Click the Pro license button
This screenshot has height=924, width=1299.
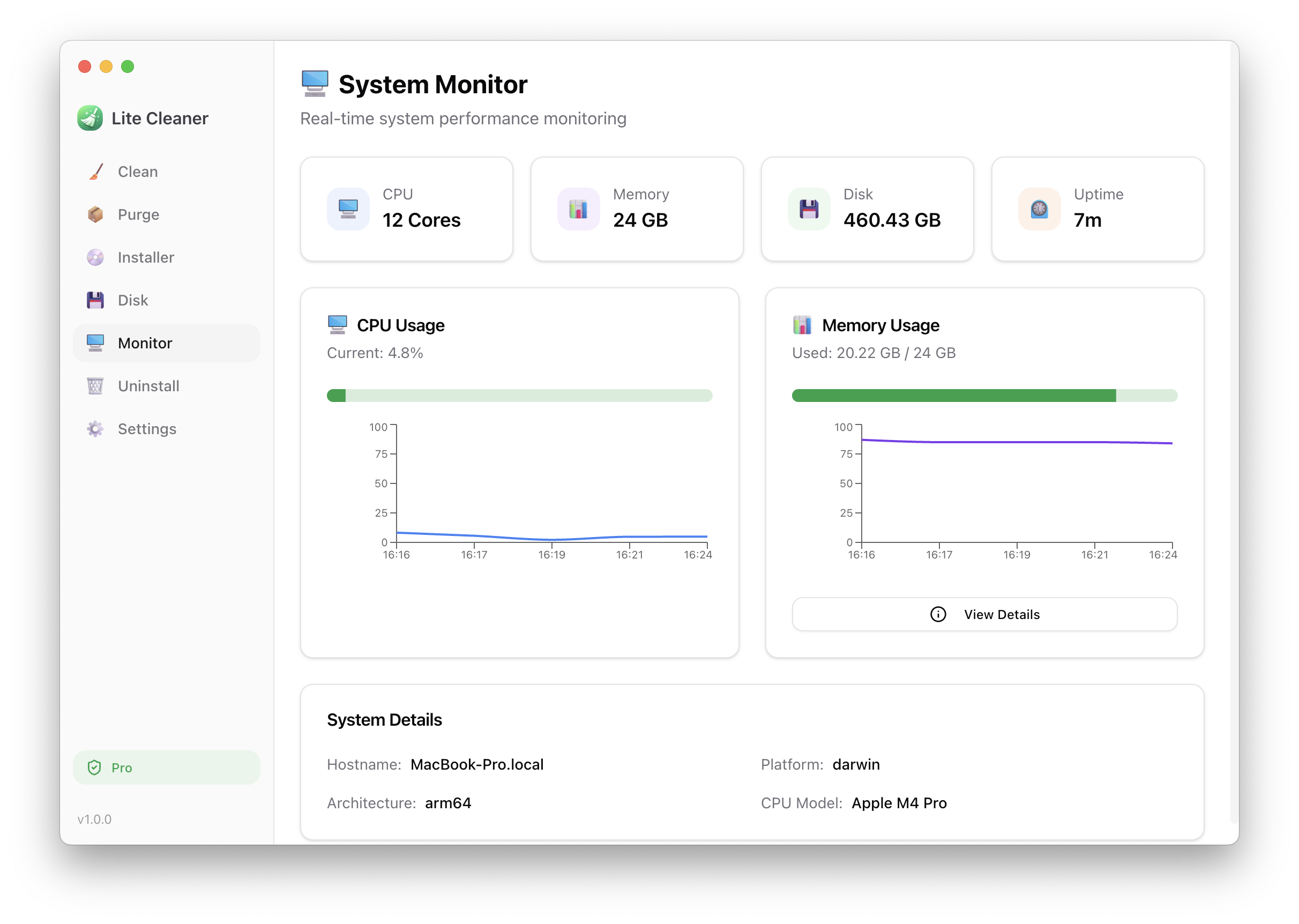click(x=167, y=767)
